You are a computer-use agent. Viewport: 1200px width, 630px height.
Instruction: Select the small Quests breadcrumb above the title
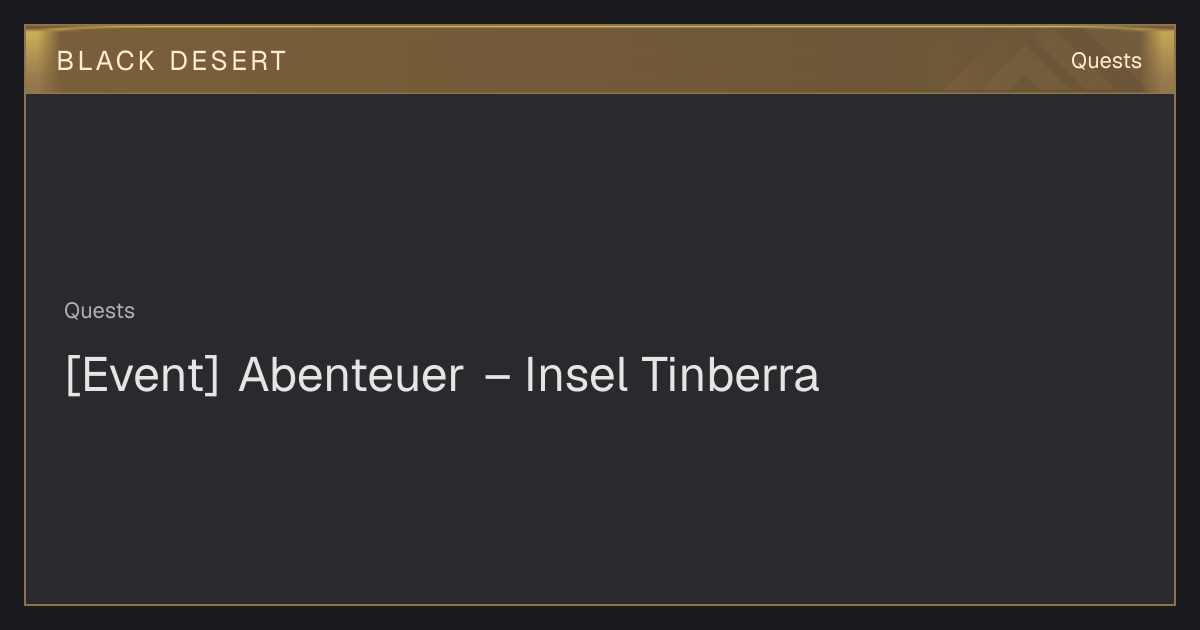pos(99,311)
